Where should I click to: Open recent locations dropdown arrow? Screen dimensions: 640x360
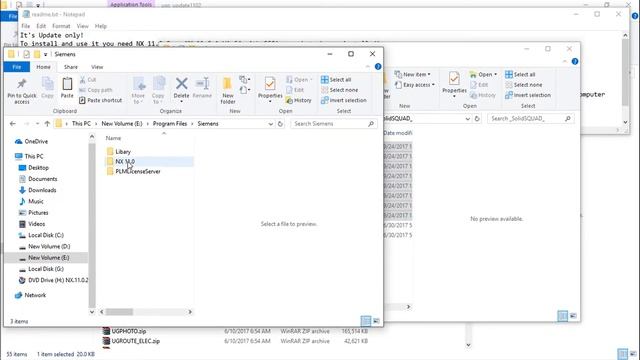[37, 124]
